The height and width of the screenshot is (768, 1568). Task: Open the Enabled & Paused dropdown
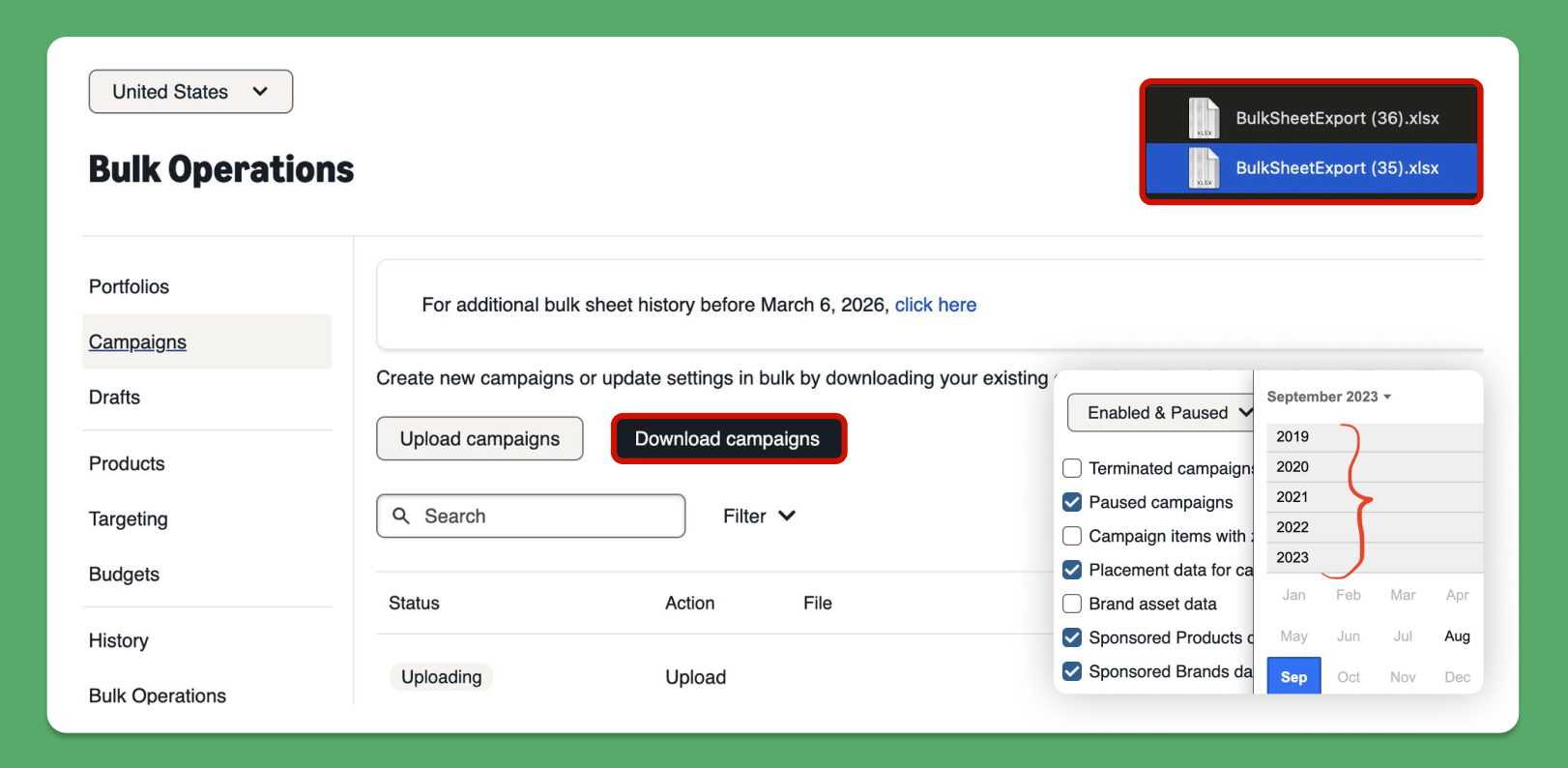pos(1160,413)
